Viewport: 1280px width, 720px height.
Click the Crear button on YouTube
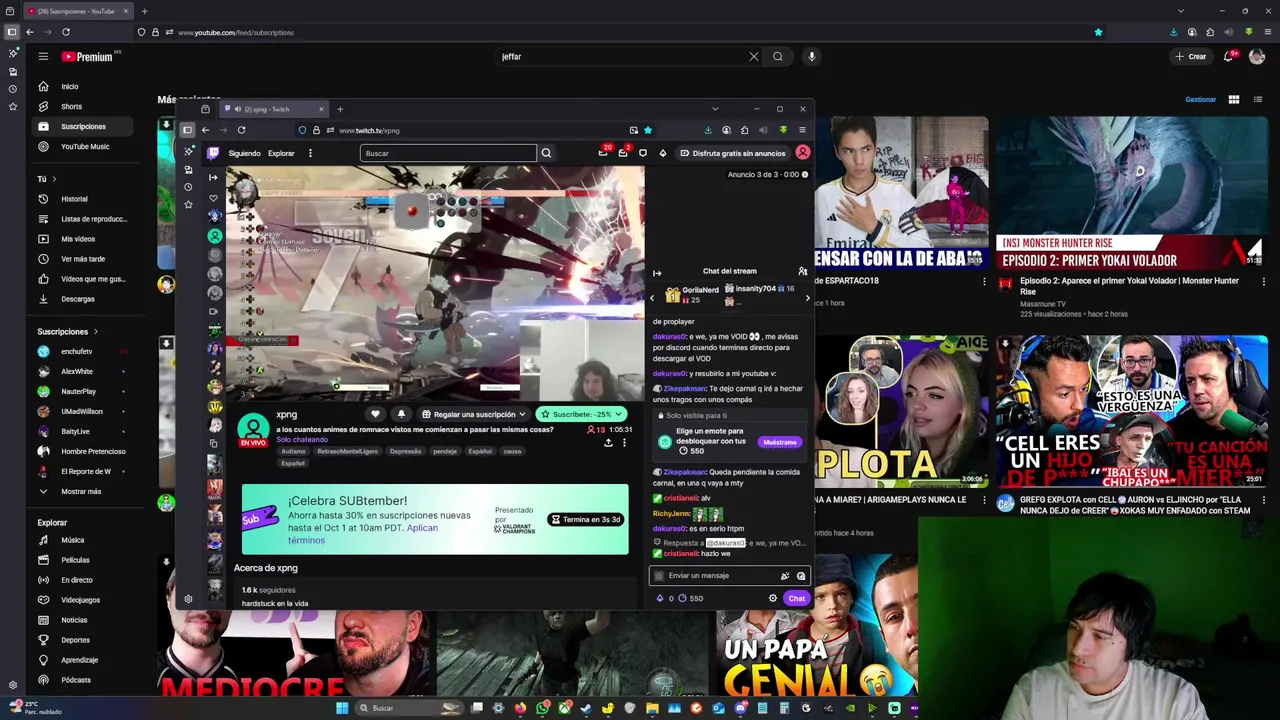pyautogui.click(x=1191, y=57)
